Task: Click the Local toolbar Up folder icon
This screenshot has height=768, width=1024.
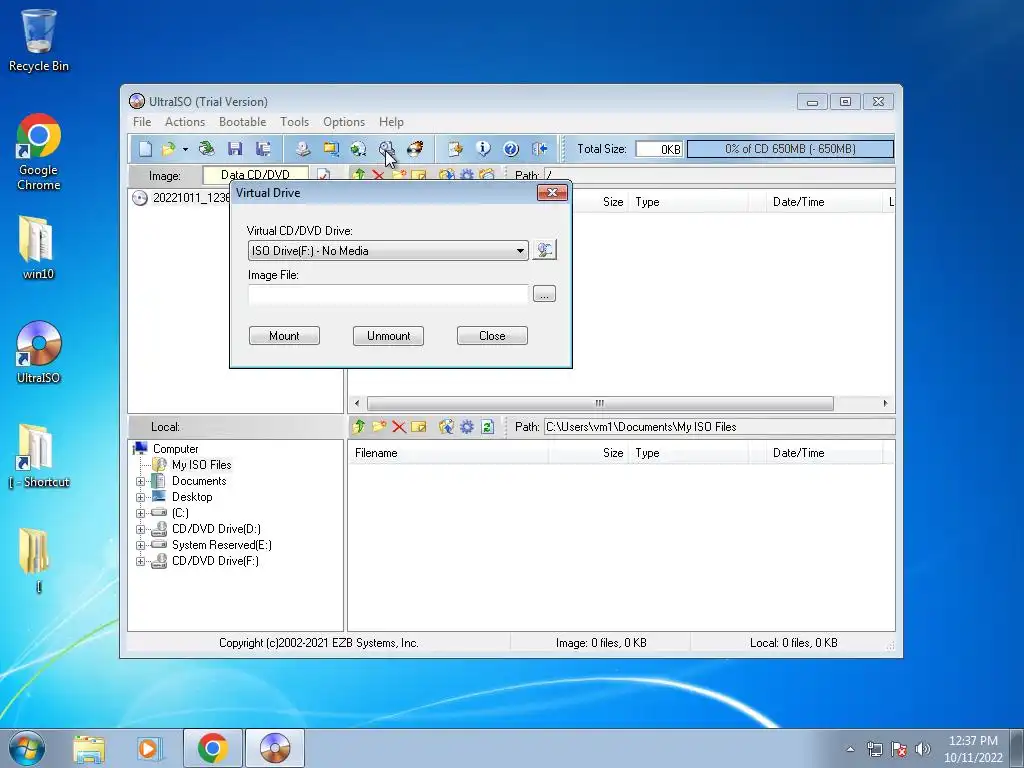Action: (x=359, y=426)
